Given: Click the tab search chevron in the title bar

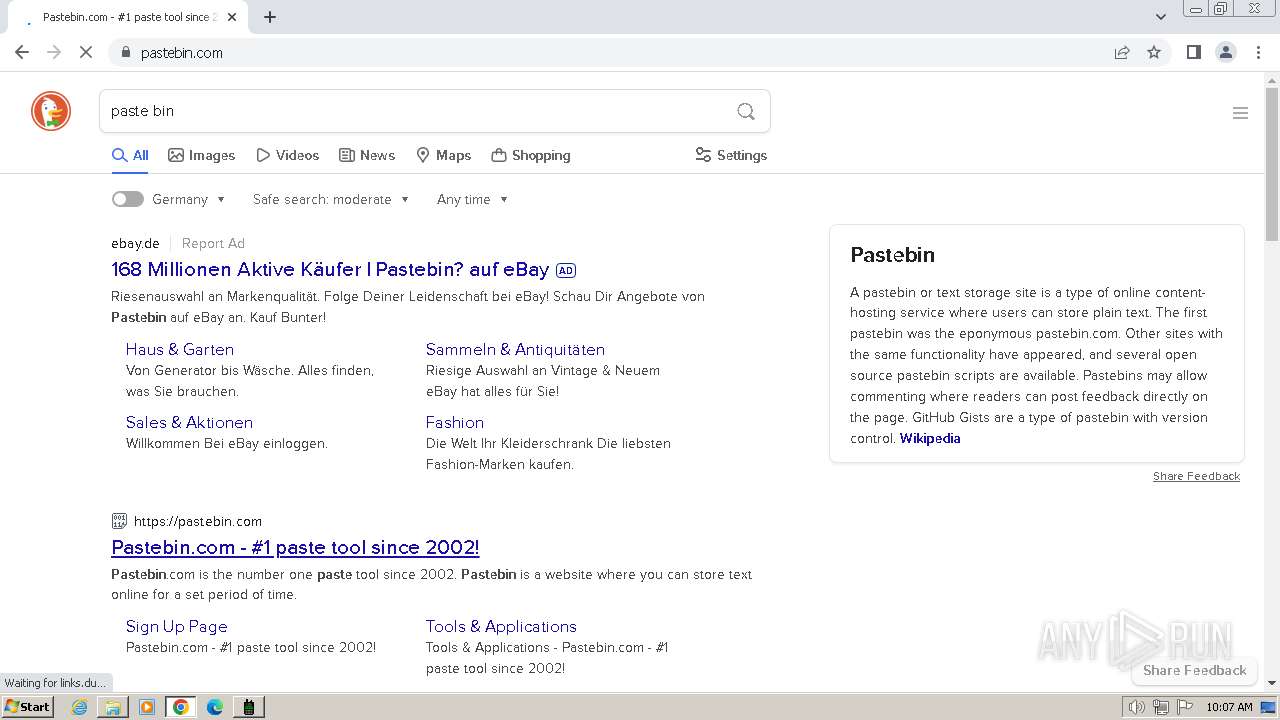Looking at the screenshot, I should click(1160, 17).
